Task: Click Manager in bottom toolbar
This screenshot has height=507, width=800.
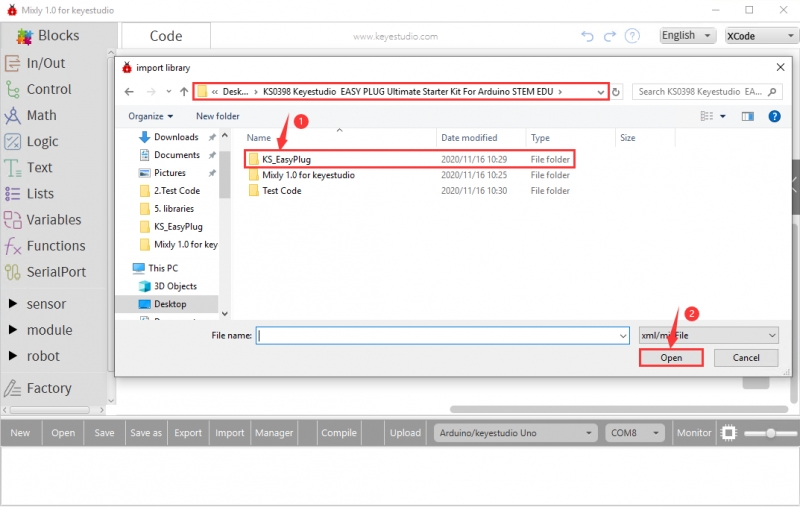Action: click(274, 433)
